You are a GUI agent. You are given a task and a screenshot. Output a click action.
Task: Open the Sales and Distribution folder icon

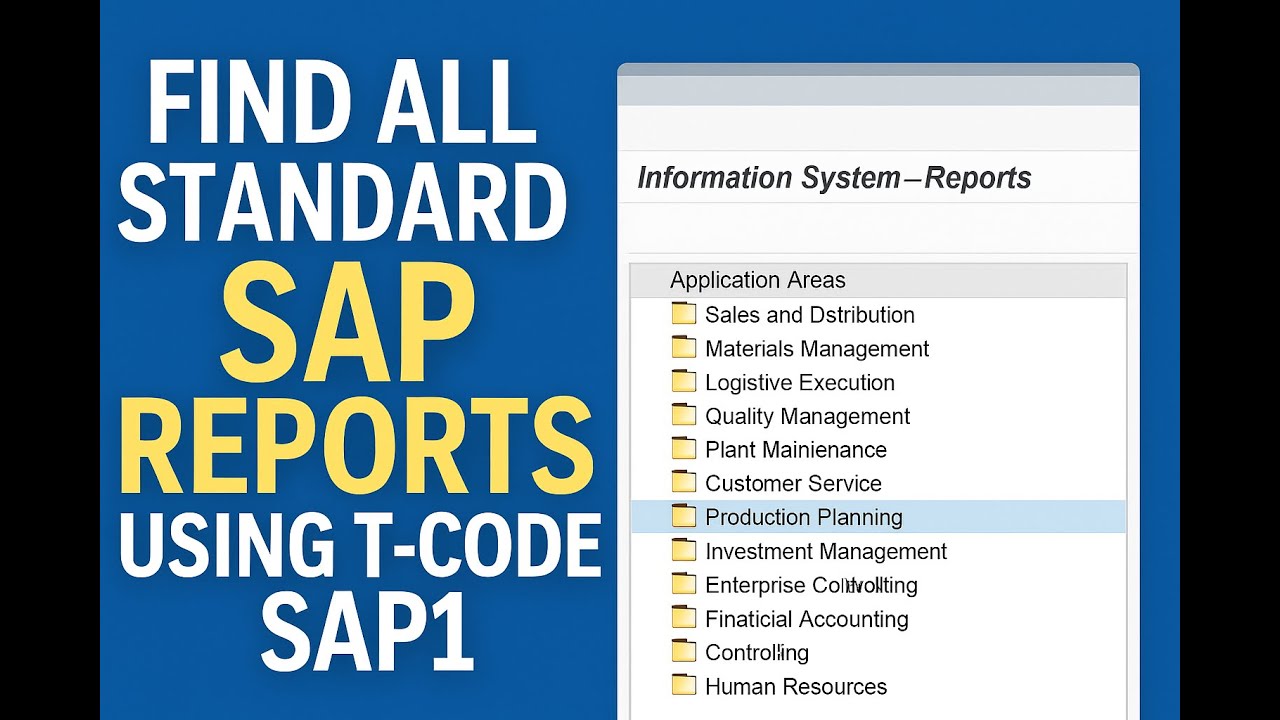684,314
